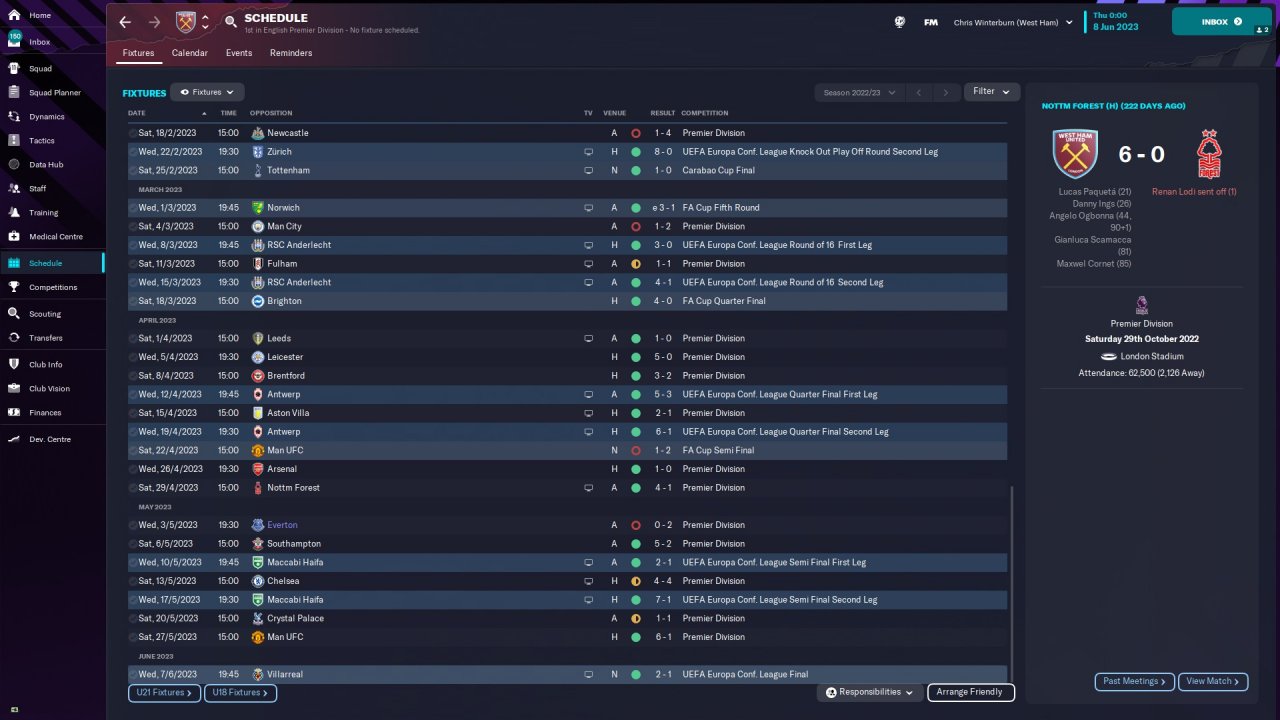Image resolution: width=1280 pixels, height=720 pixels.
Task: Switch to the Calendar tab
Action: coord(190,53)
